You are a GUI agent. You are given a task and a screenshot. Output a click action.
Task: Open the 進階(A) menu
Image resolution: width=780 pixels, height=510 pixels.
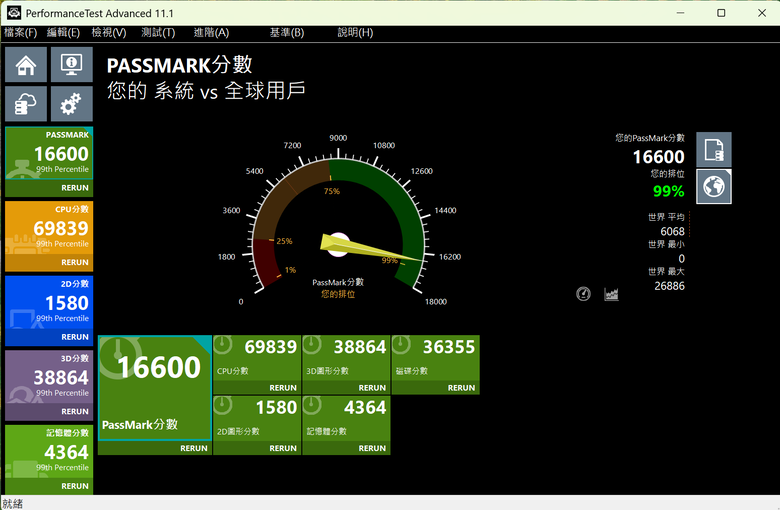coord(211,33)
